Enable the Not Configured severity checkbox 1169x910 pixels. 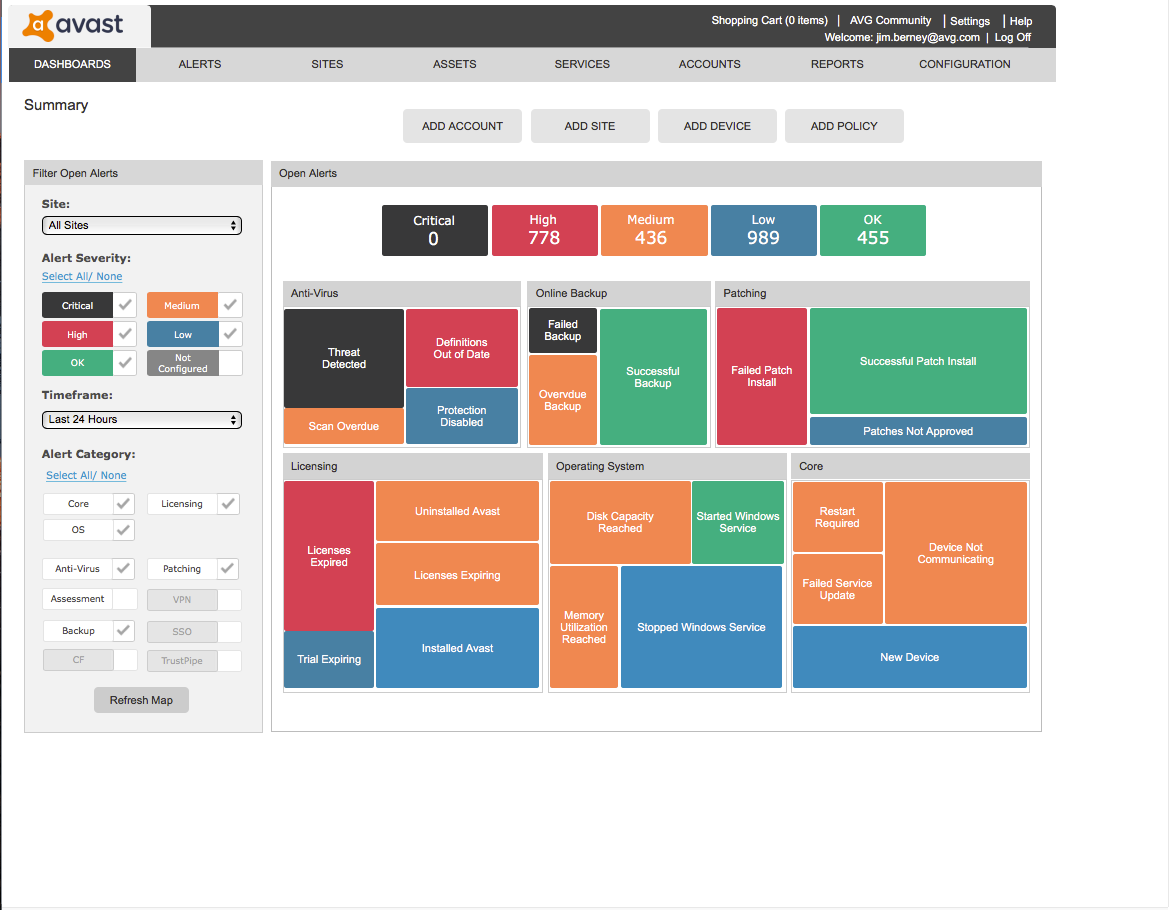point(230,363)
